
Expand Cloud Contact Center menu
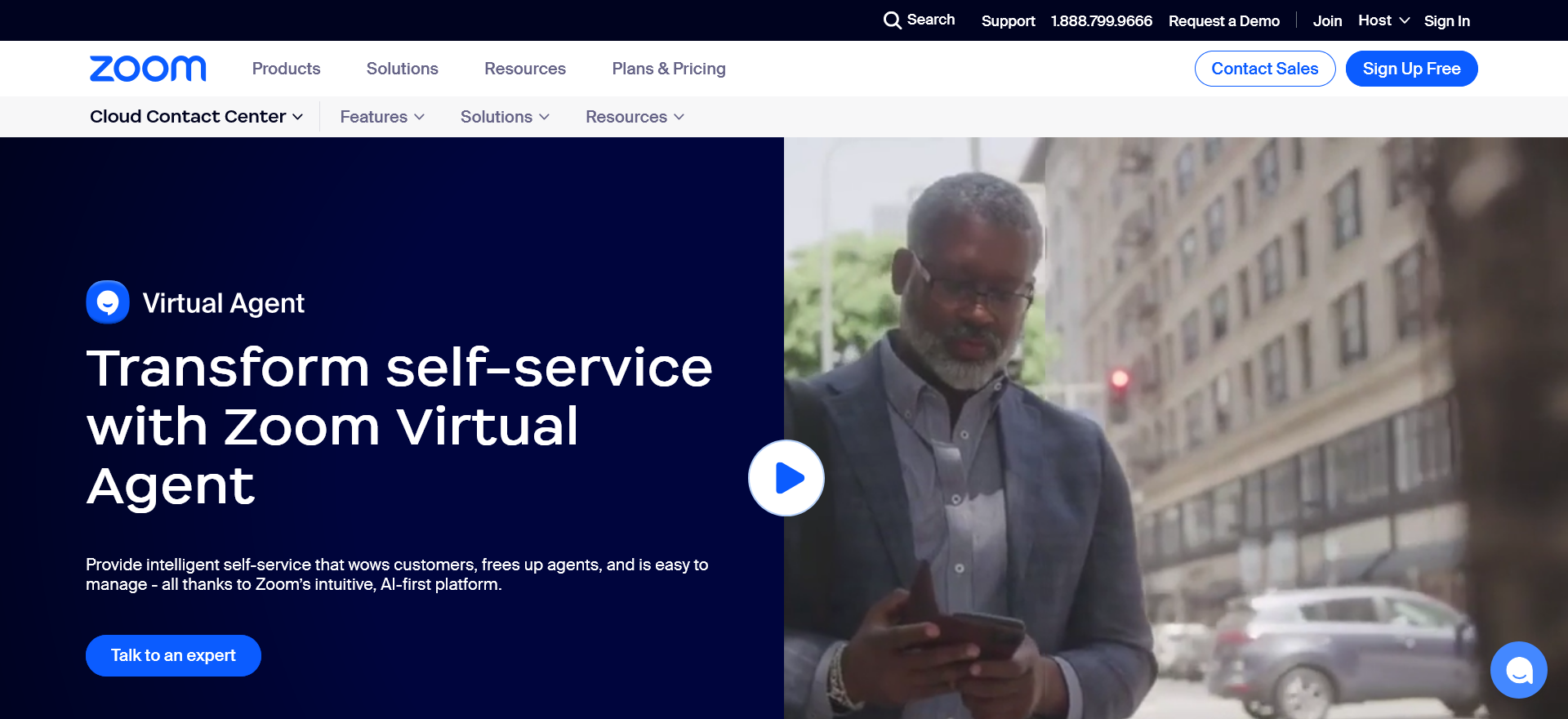(x=196, y=117)
